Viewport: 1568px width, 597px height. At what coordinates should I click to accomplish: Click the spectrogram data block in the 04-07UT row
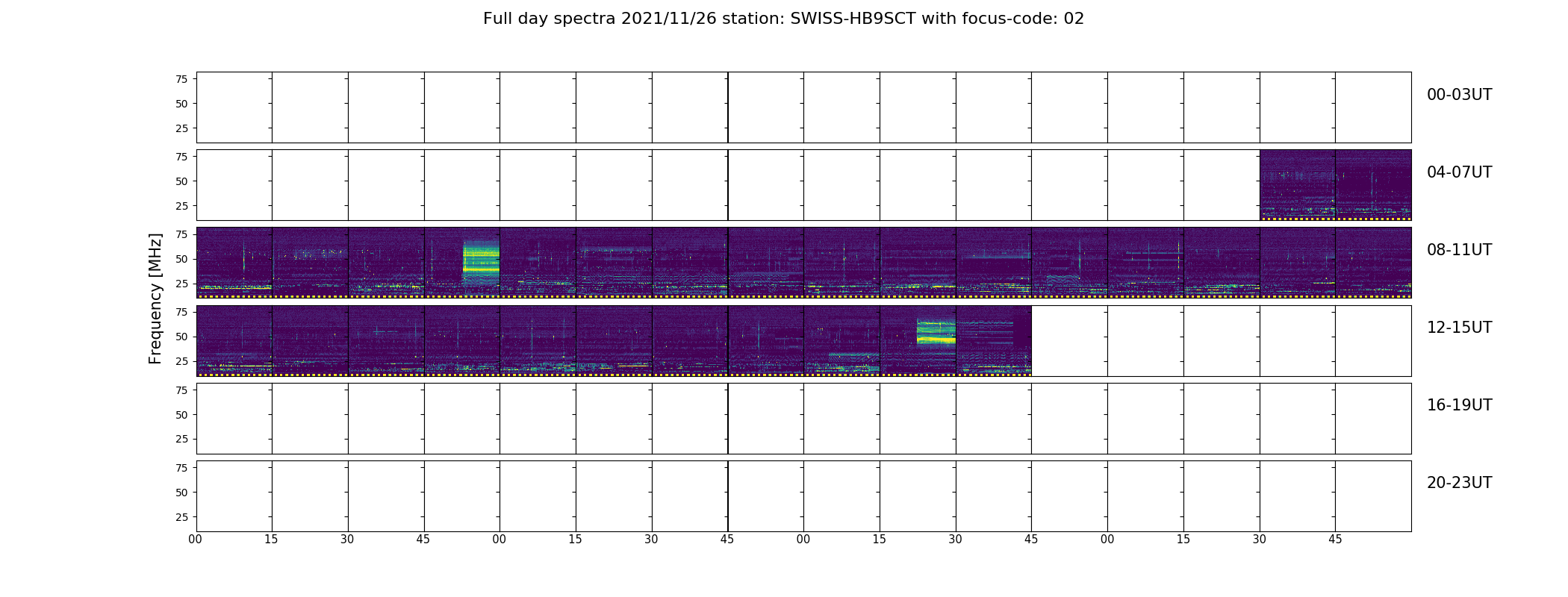point(1335,185)
